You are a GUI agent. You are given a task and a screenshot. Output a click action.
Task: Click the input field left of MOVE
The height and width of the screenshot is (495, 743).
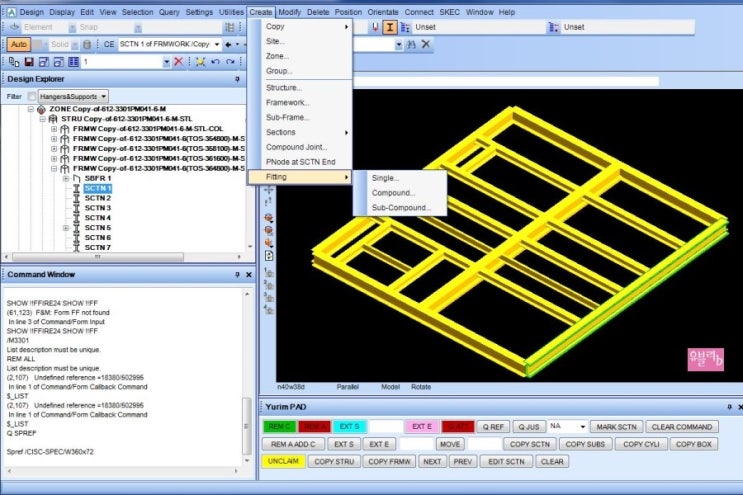[416, 444]
